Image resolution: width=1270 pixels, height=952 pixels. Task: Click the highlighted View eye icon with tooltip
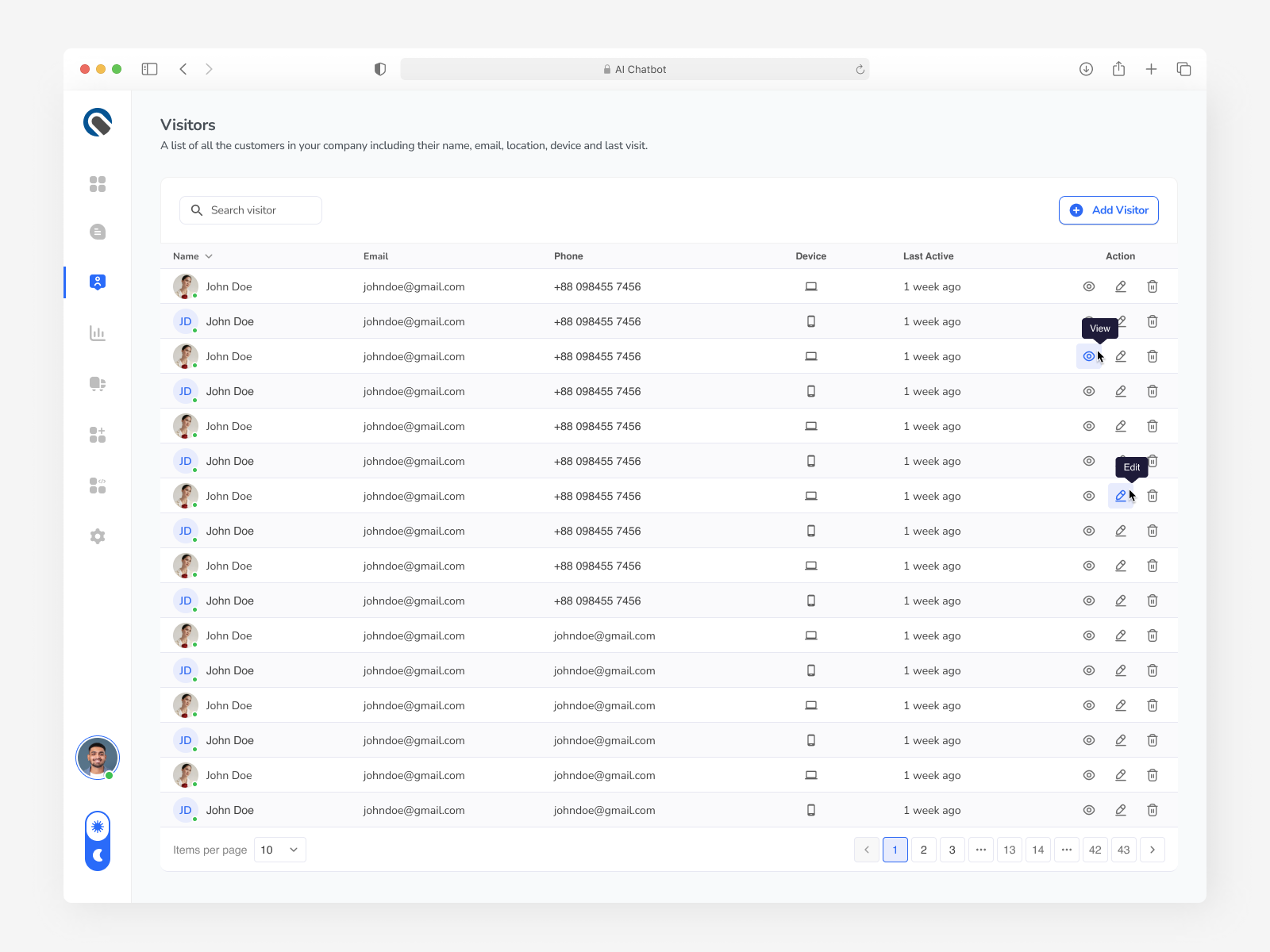[x=1088, y=356]
